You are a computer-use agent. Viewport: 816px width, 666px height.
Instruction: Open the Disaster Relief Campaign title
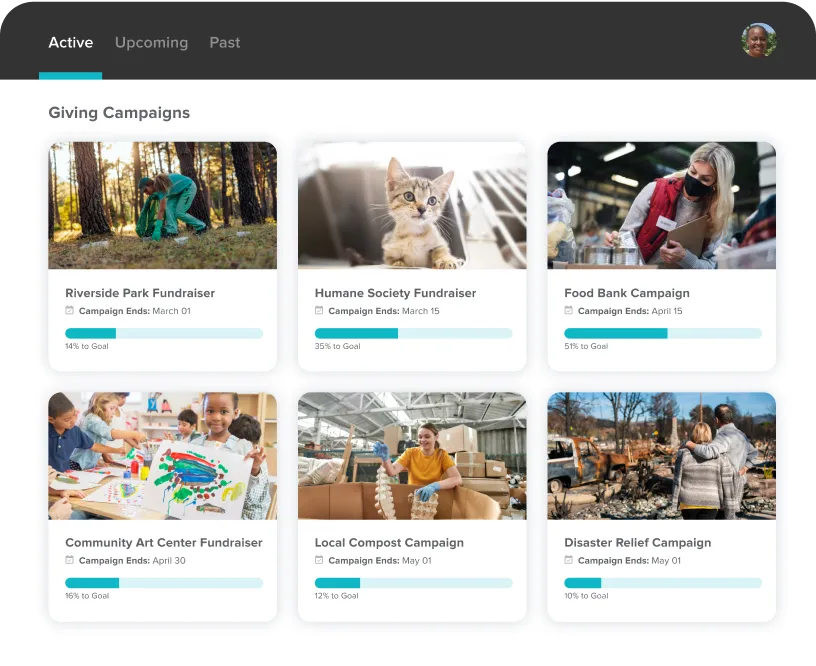point(638,543)
